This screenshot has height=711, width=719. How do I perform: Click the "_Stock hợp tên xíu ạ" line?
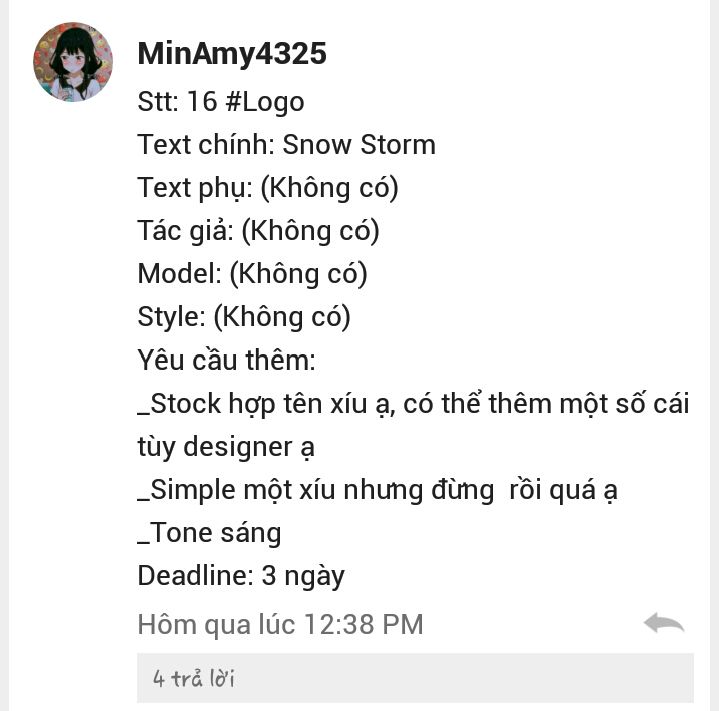(414, 403)
